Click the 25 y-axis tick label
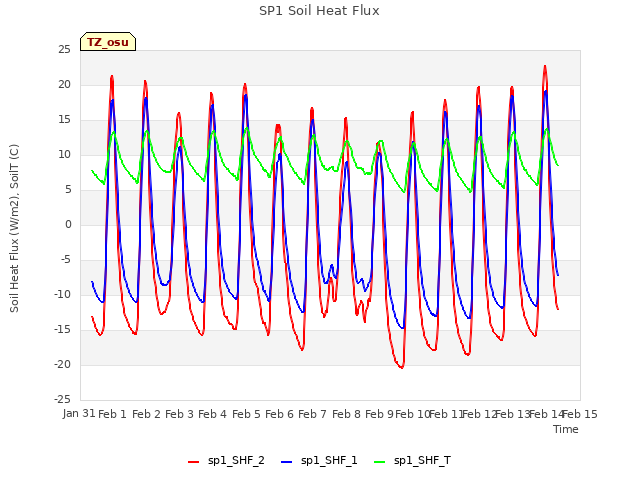The height and width of the screenshot is (480, 640). pyautogui.click(x=64, y=50)
